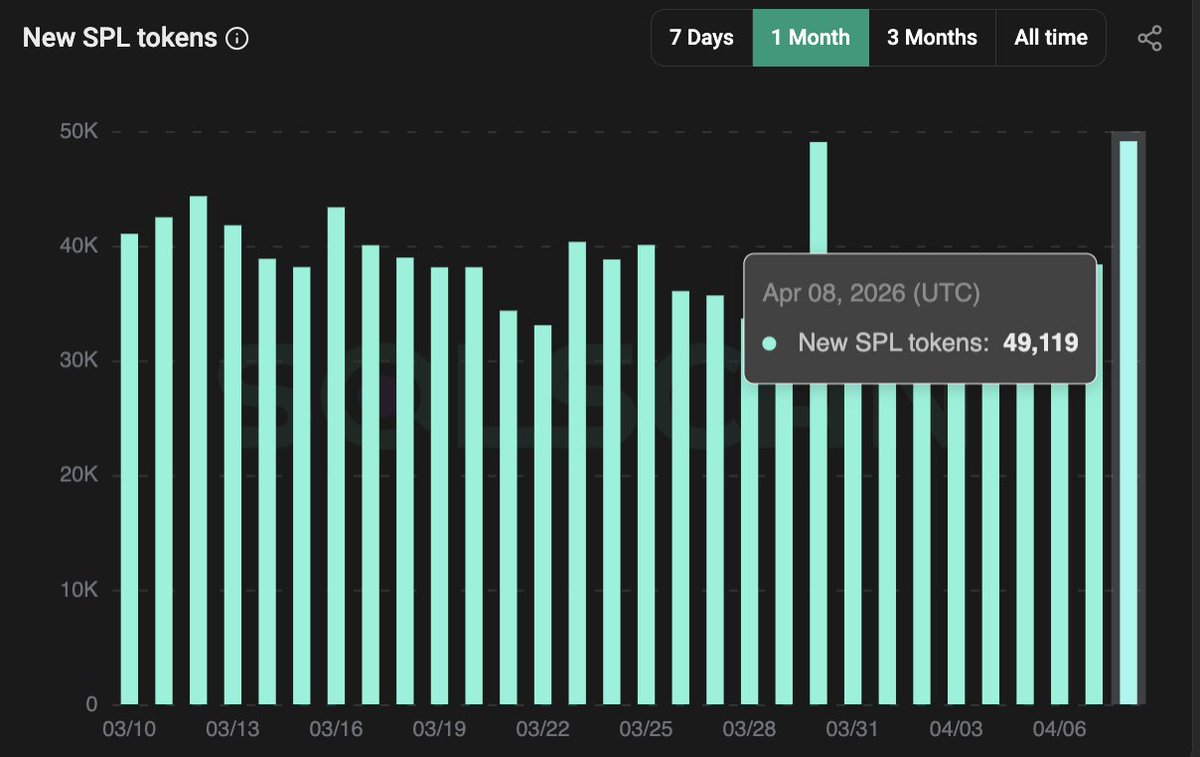This screenshot has width=1200, height=757.
Task: Switch to the 7 Days range
Action: click(x=702, y=38)
